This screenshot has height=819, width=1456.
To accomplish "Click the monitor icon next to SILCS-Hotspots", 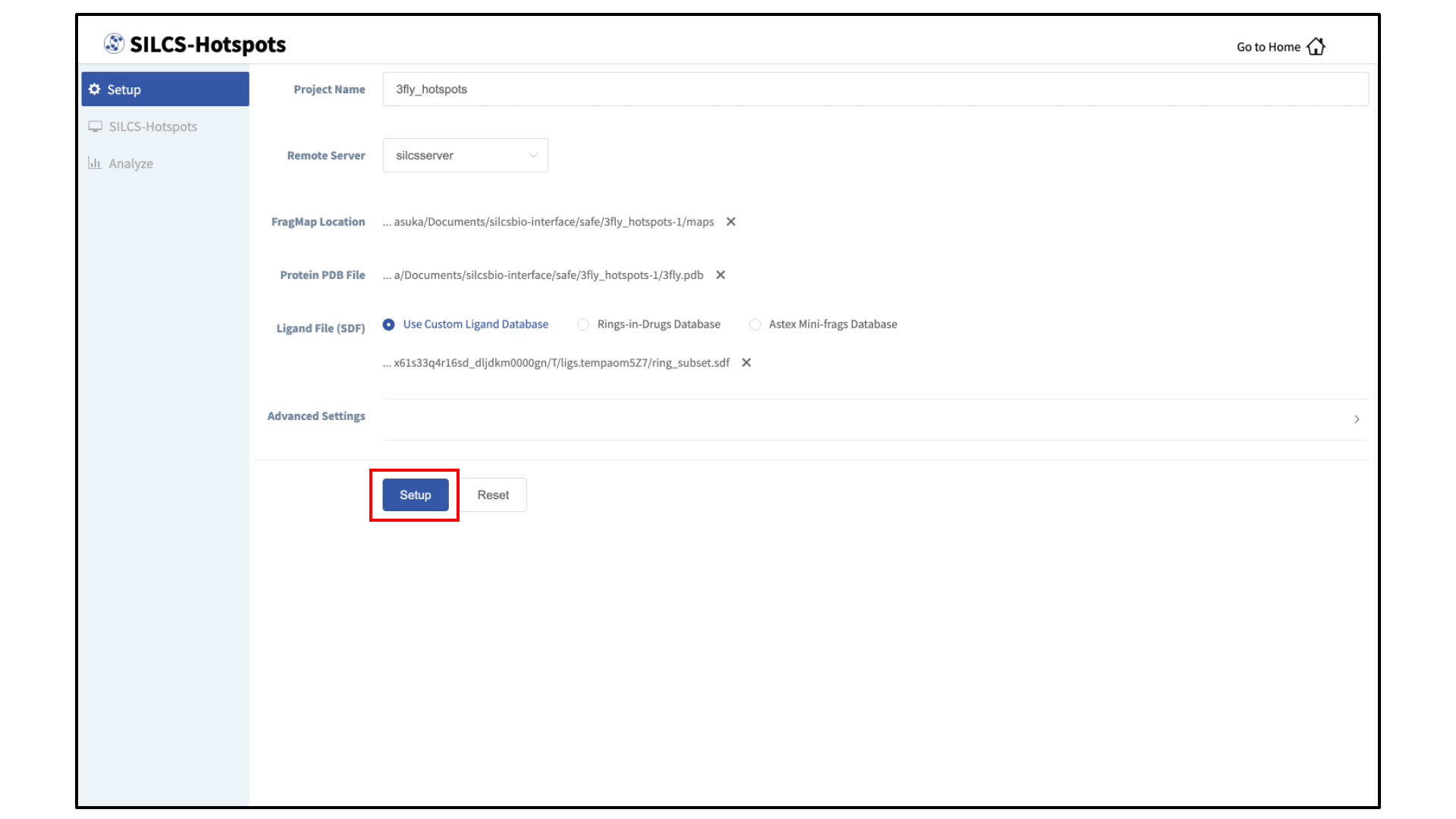I will [x=95, y=126].
